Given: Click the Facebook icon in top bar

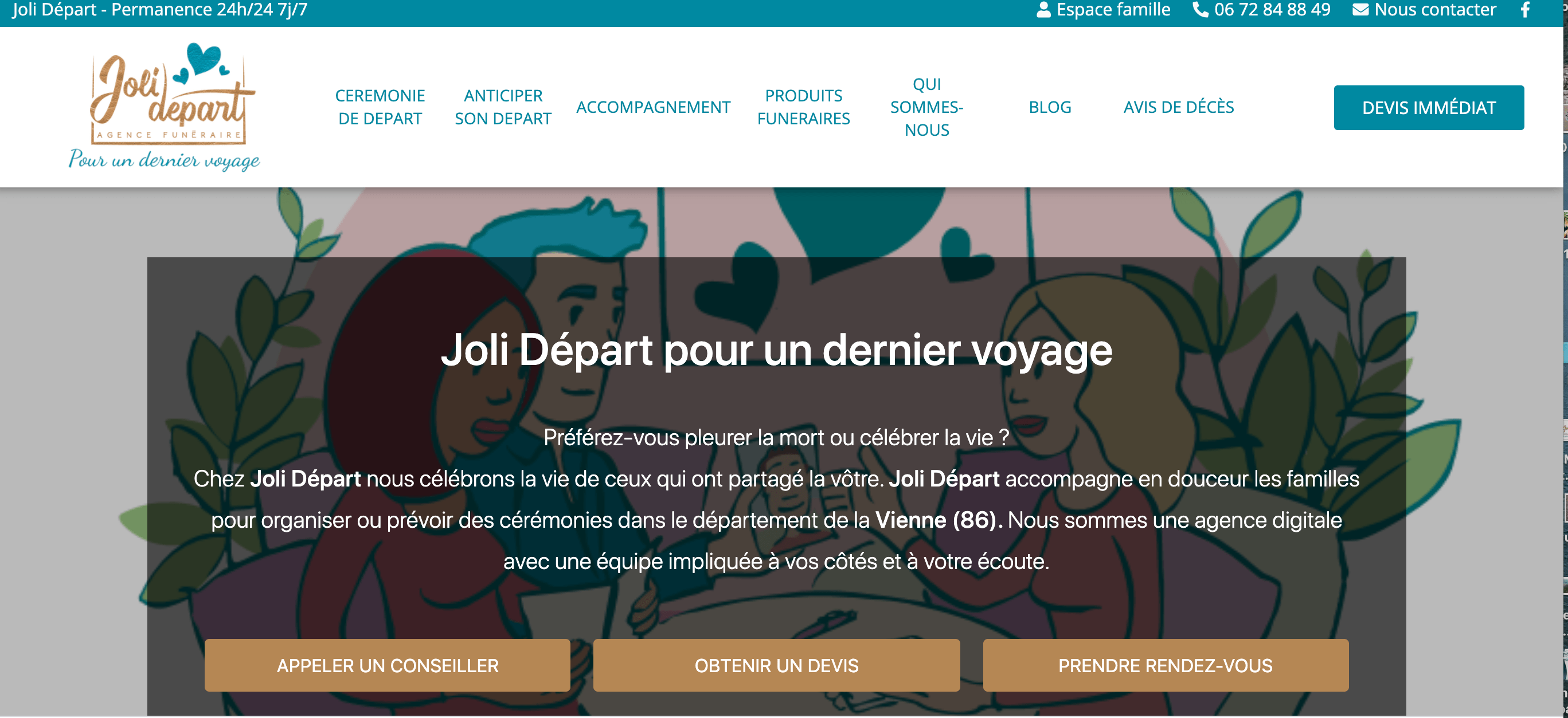Looking at the screenshot, I should click(1525, 10).
